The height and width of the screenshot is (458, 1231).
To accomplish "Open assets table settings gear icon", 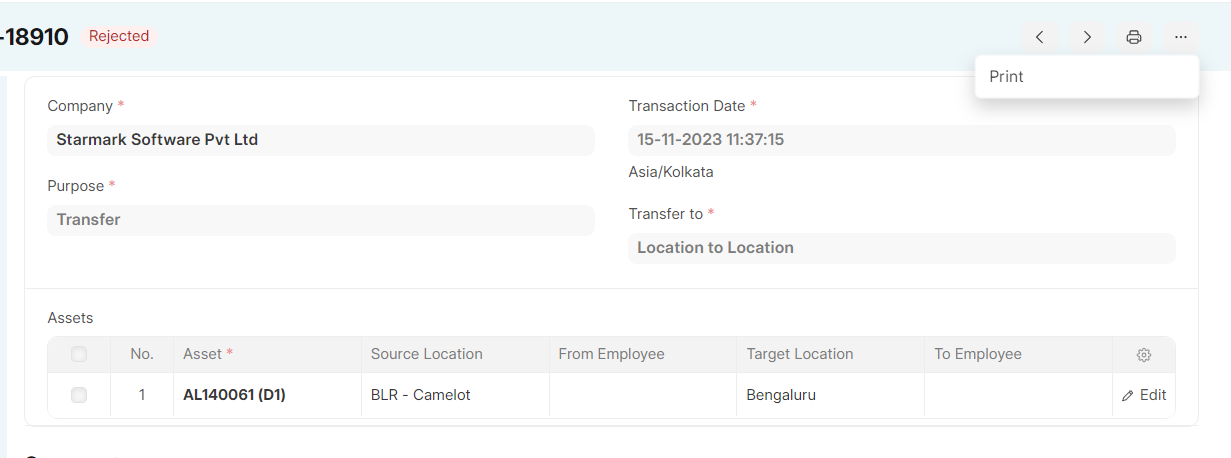I will [x=1144, y=355].
